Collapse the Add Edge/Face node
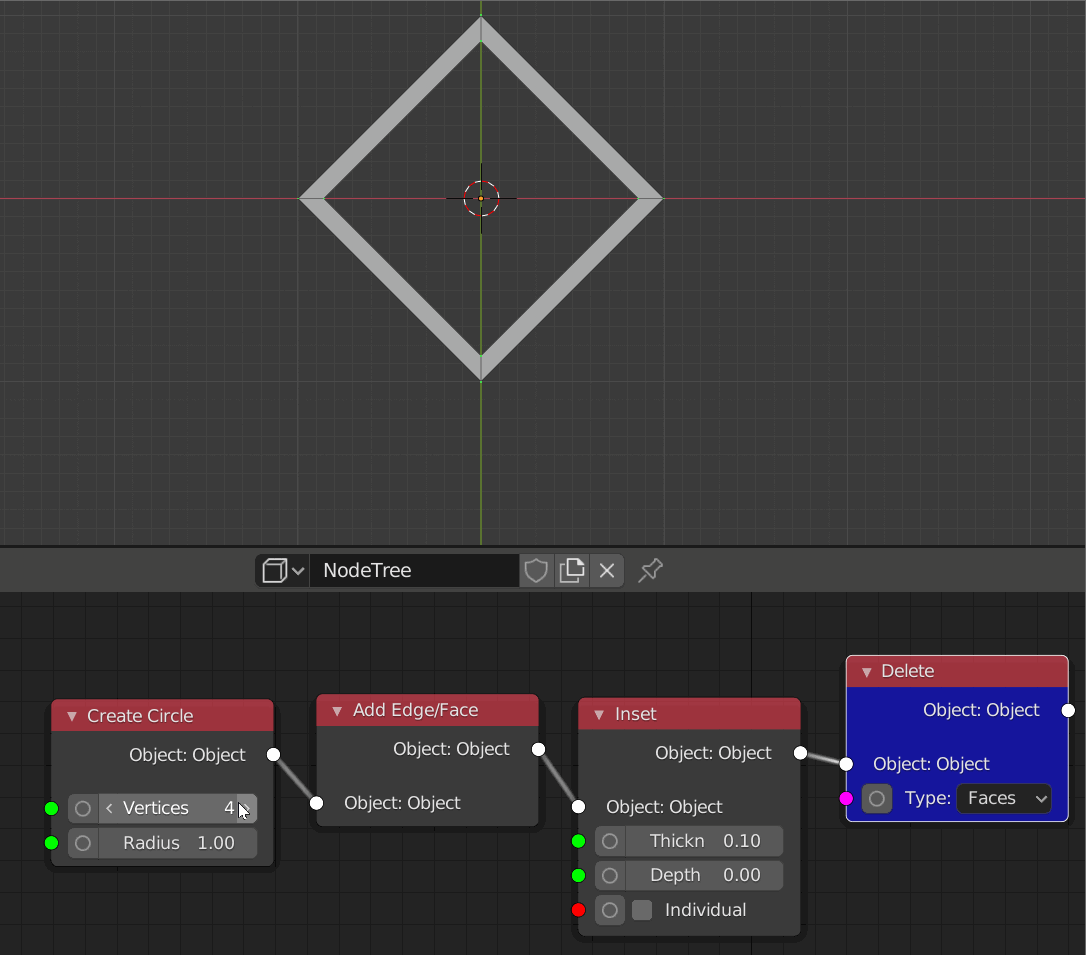This screenshot has height=955, width=1086. [x=336, y=710]
